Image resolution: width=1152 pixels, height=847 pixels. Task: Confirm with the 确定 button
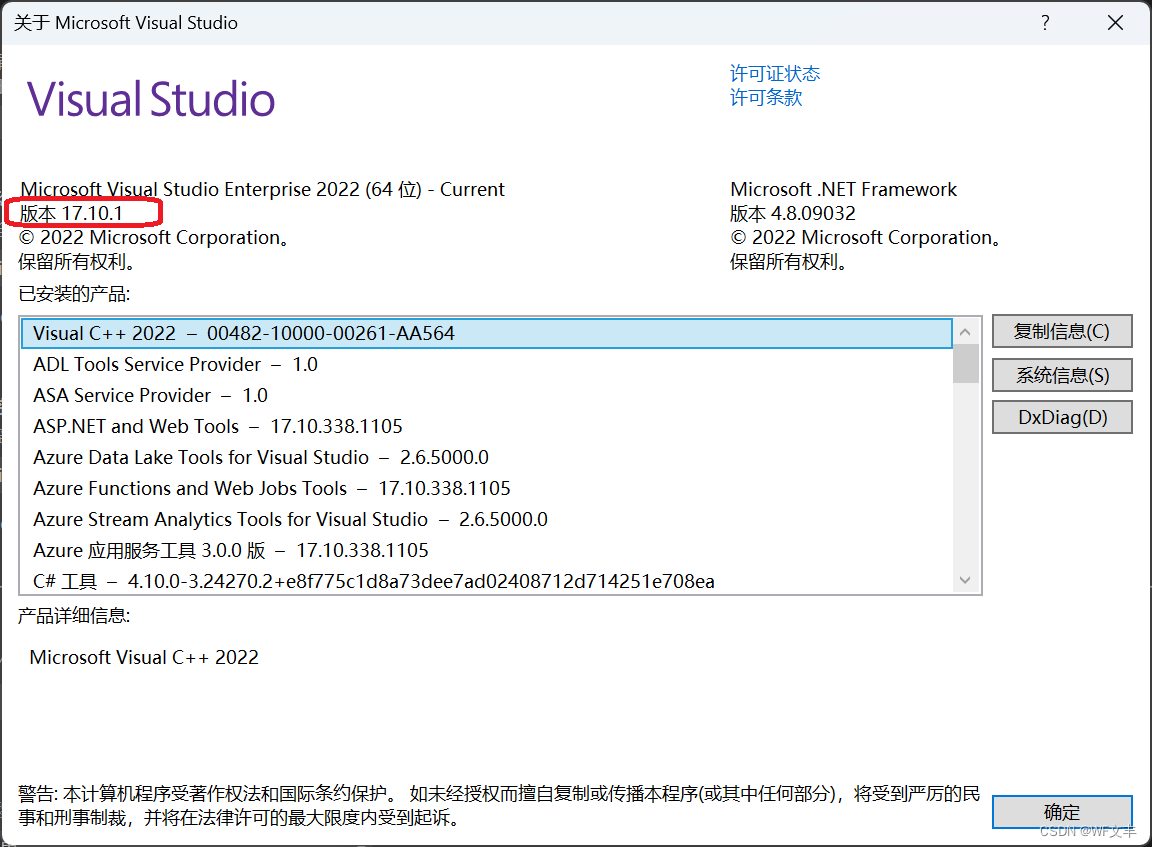pos(1062,812)
